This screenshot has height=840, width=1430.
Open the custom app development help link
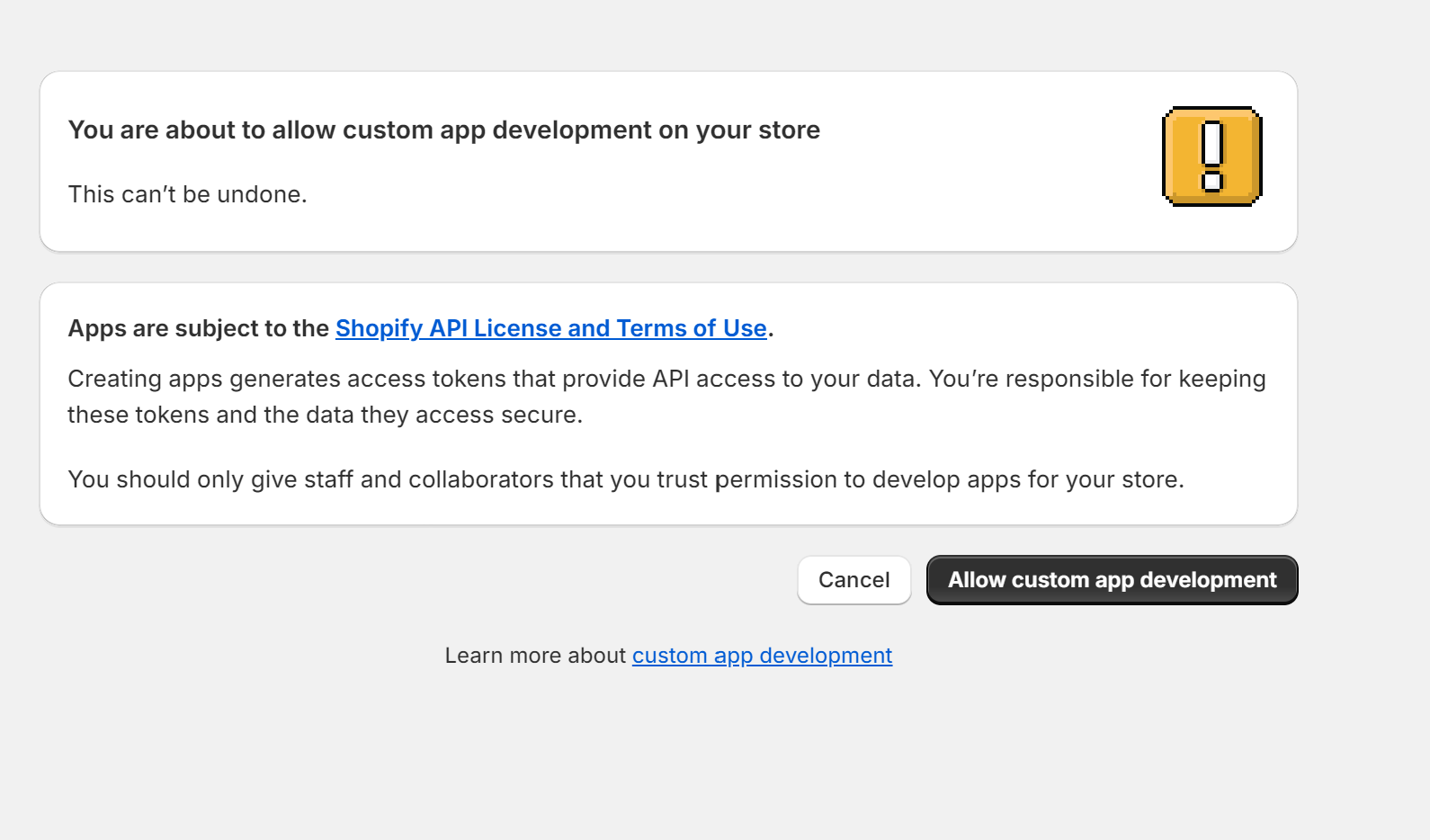click(762, 656)
